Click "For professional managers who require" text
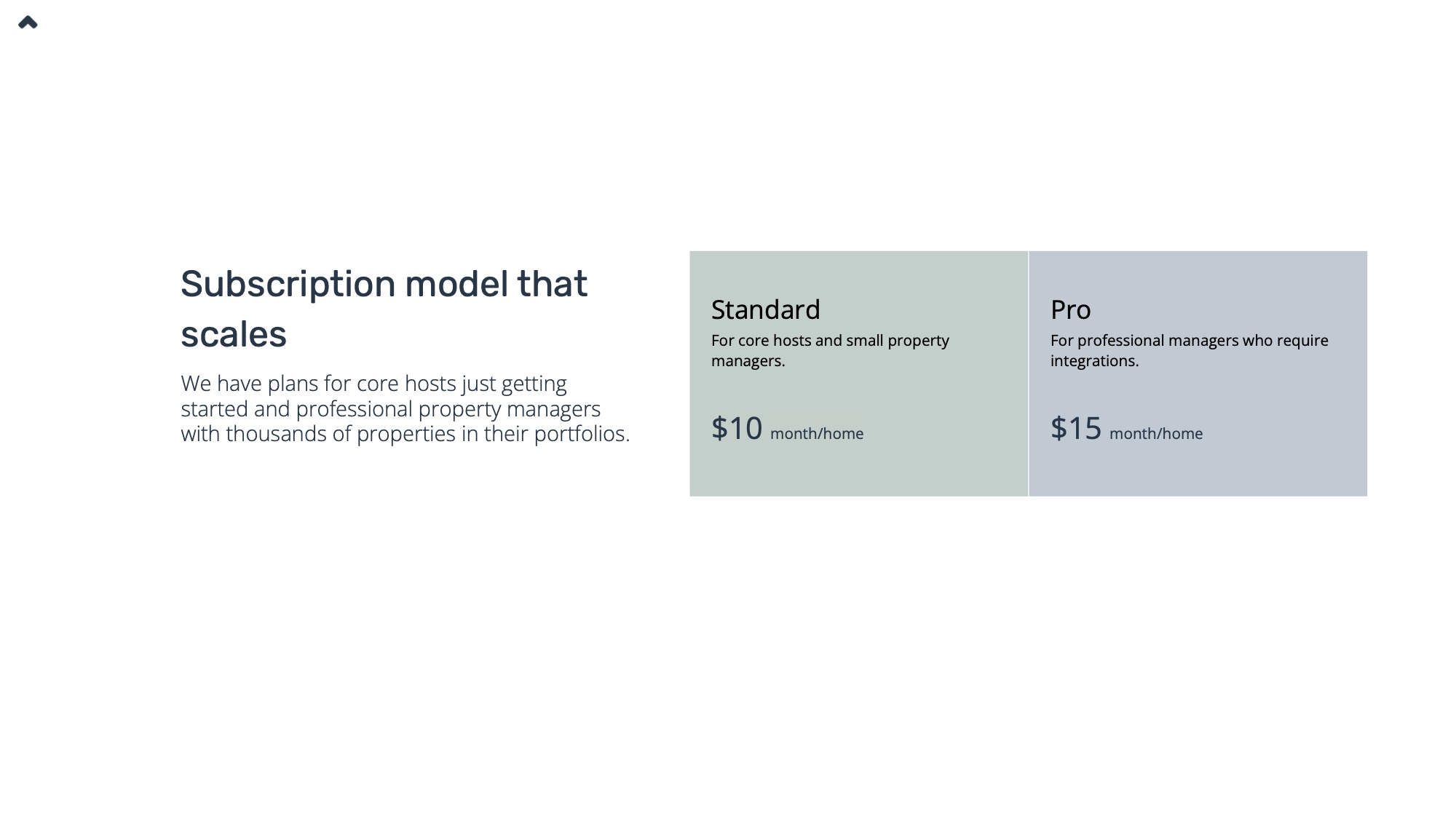The image size is (1456, 819). 1189,341
